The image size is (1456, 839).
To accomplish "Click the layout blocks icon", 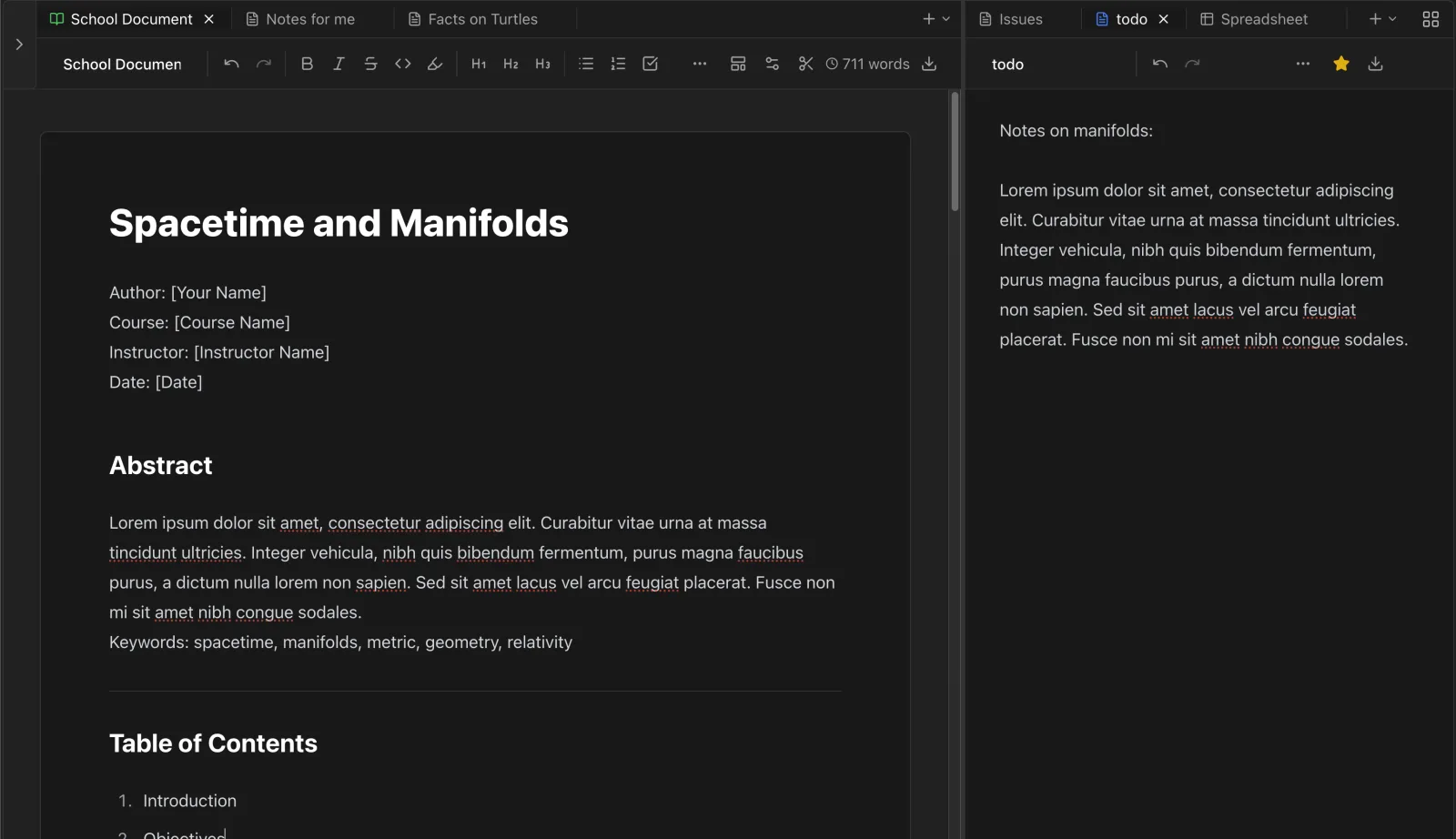I will [x=738, y=64].
